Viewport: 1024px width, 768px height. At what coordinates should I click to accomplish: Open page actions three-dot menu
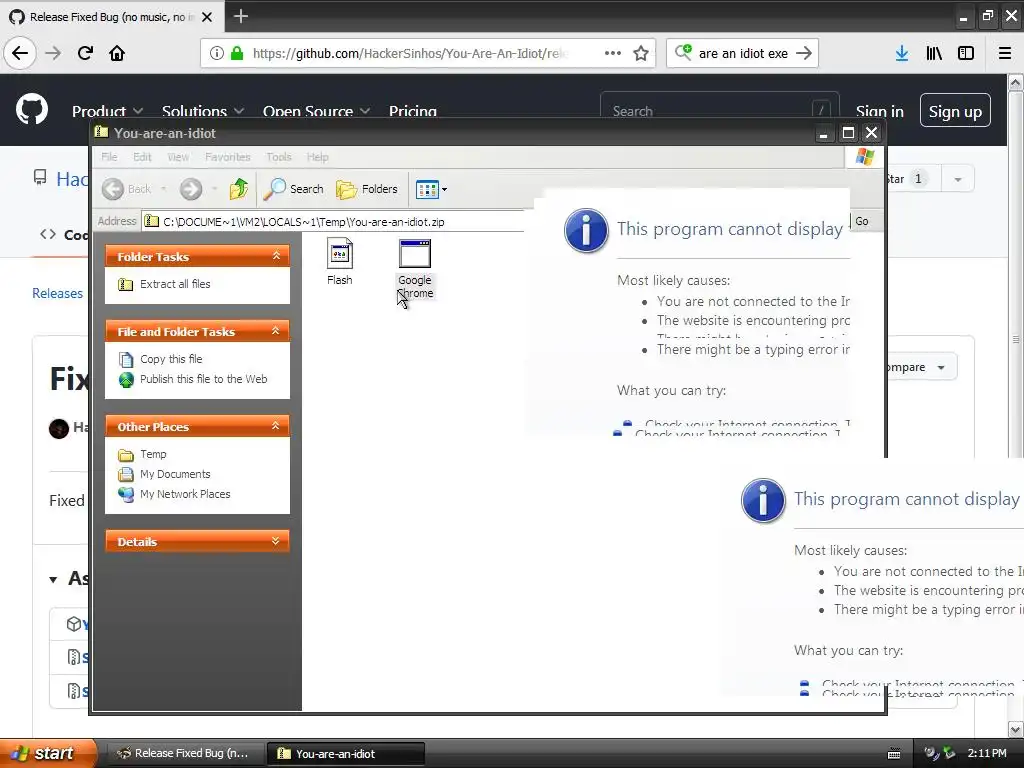(x=613, y=53)
